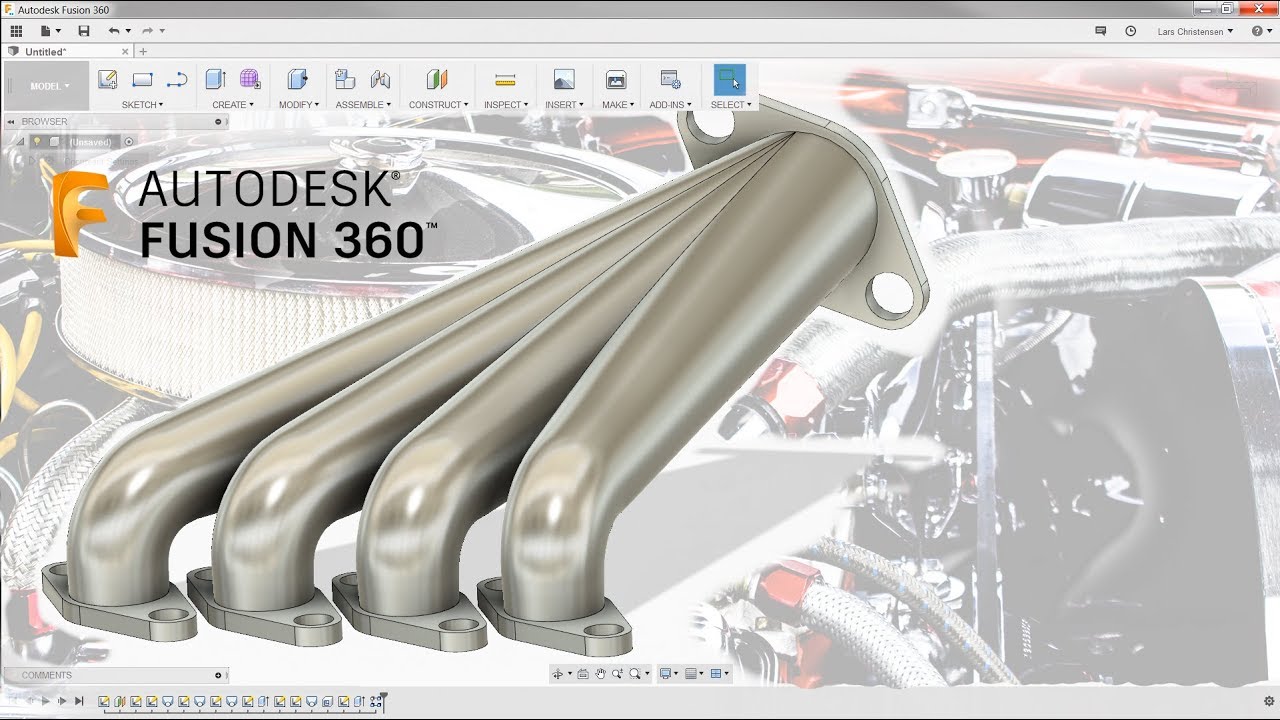Open the notifications icon beside the clock
The image size is (1280, 720).
point(1101,31)
